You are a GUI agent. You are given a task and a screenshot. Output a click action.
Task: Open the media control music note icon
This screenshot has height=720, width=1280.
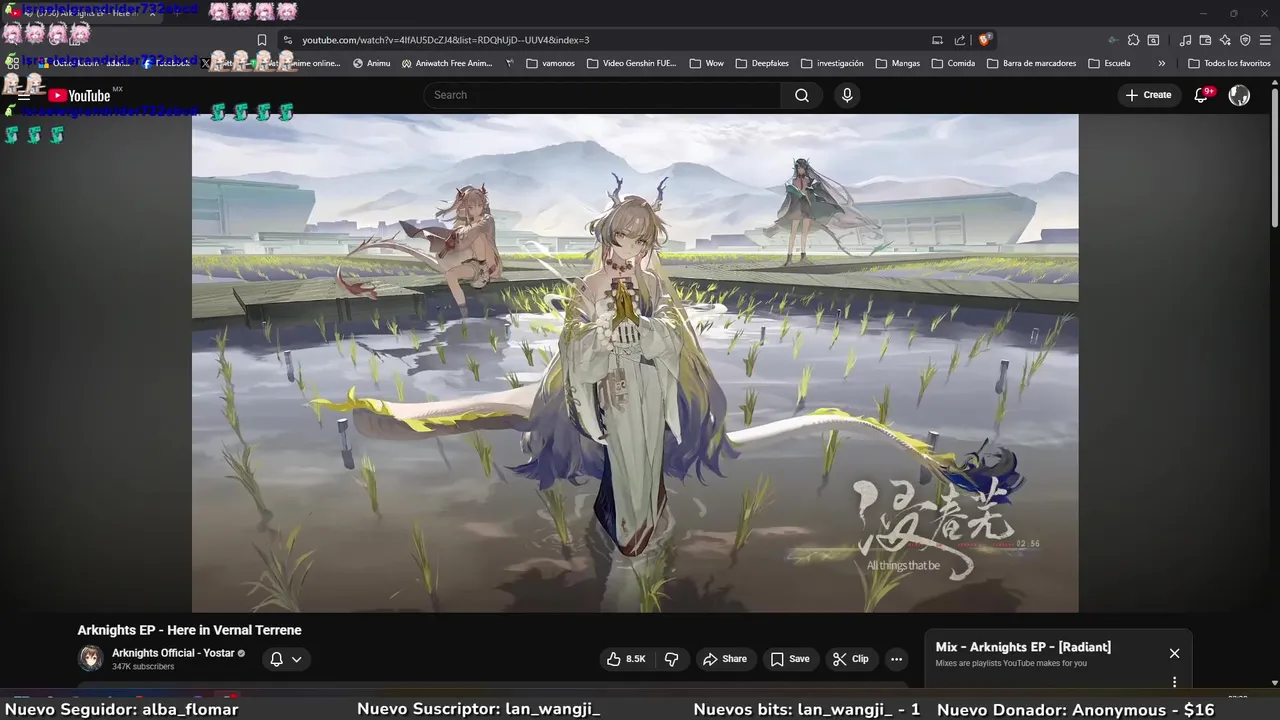(1185, 40)
